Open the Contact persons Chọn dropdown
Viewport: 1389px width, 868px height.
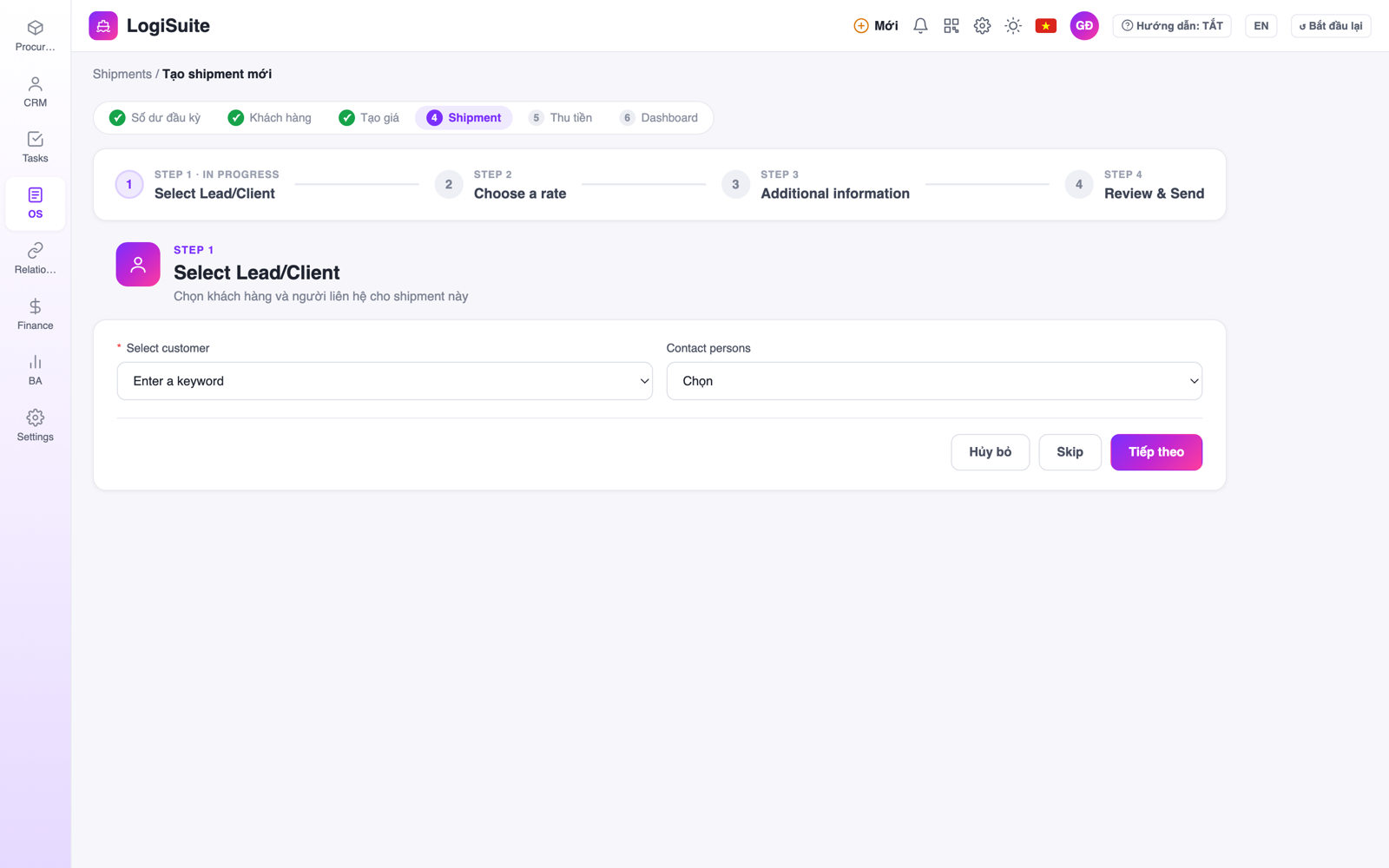pos(934,381)
